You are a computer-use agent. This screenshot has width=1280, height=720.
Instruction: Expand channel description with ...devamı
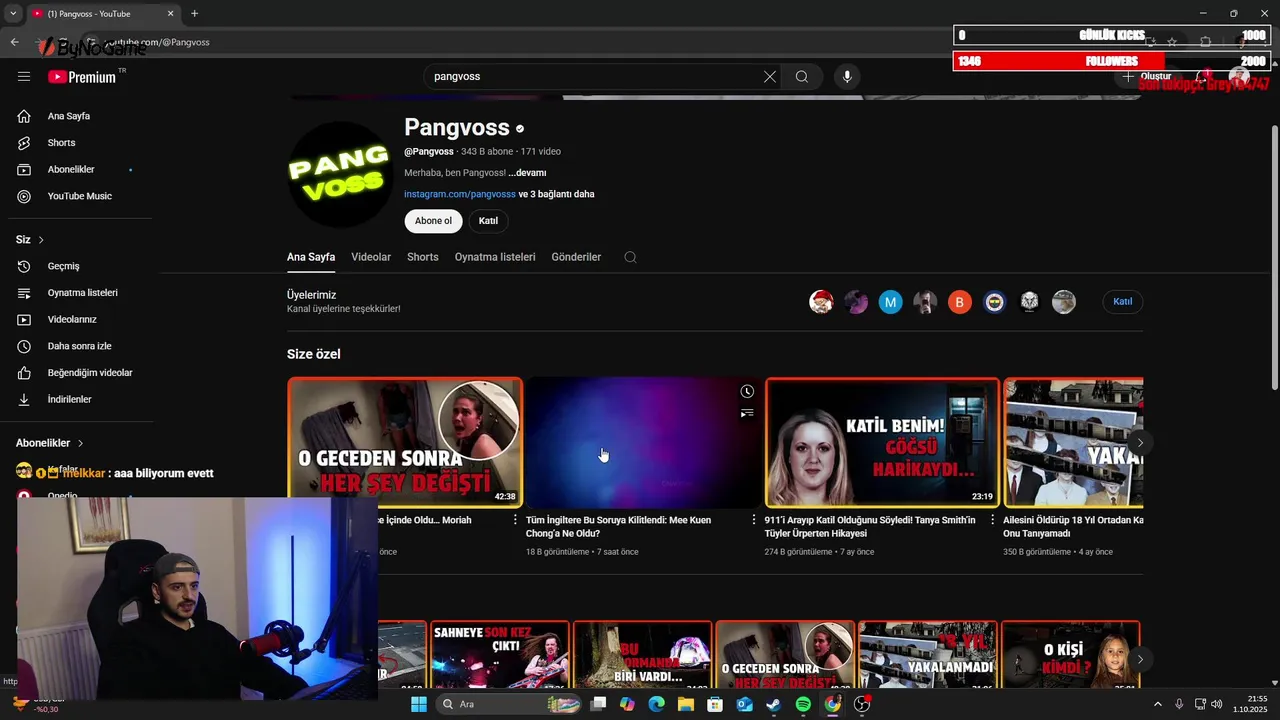tap(527, 173)
